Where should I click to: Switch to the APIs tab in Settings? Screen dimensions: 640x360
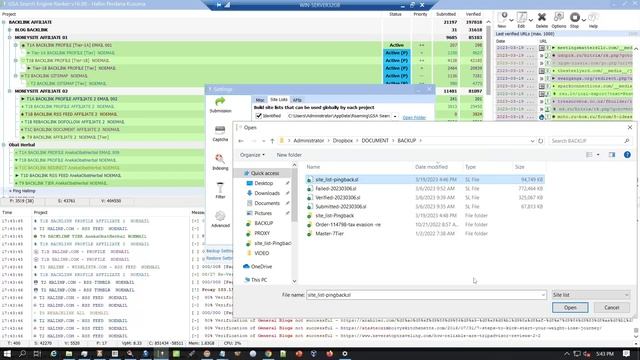(297, 100)
